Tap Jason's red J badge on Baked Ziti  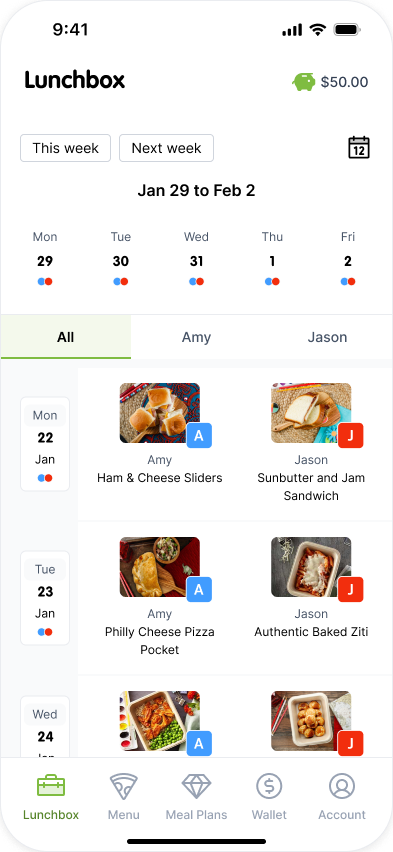coord(351,590)
